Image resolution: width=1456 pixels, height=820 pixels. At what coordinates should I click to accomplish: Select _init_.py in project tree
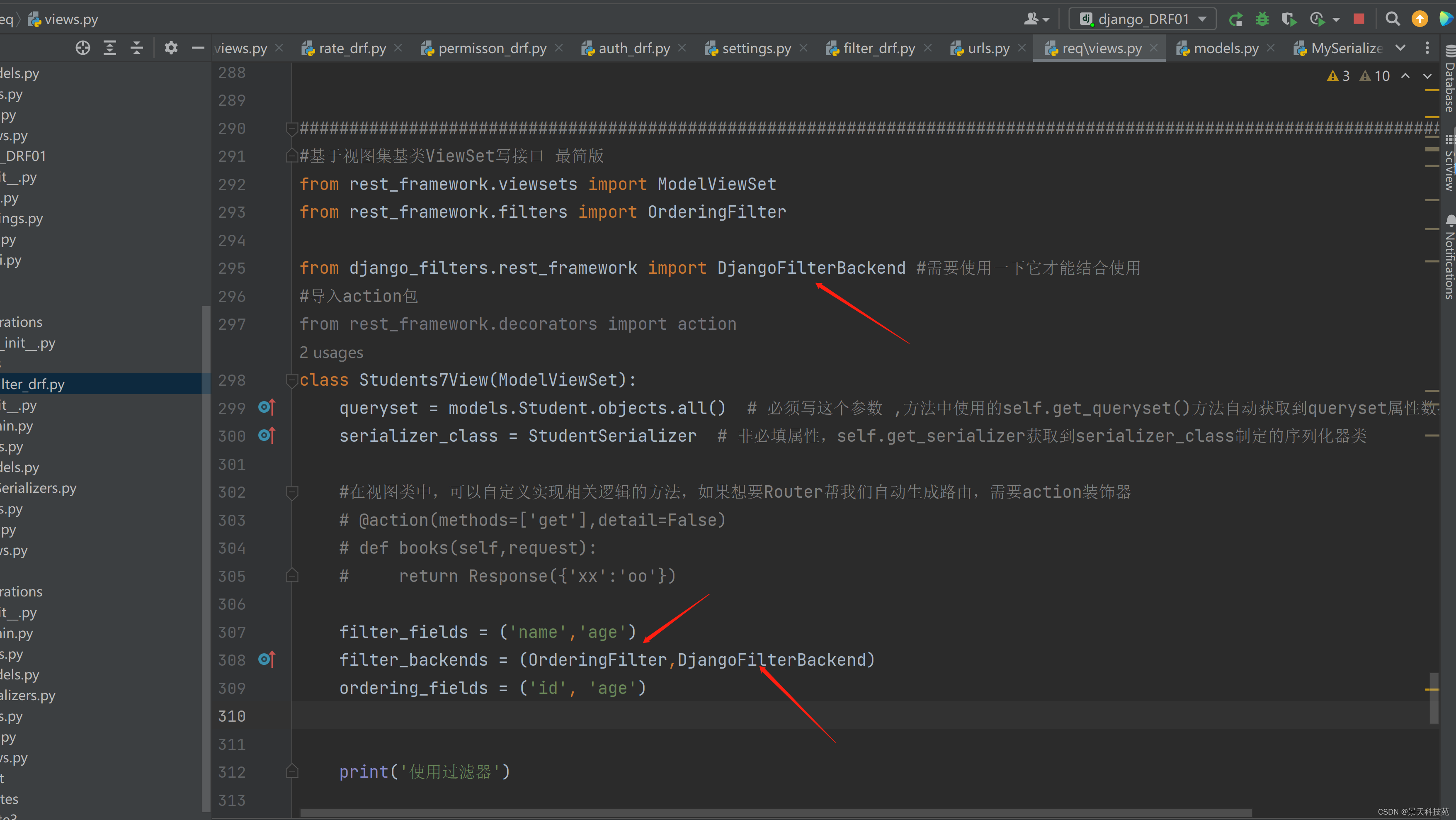tap(28, 343)
